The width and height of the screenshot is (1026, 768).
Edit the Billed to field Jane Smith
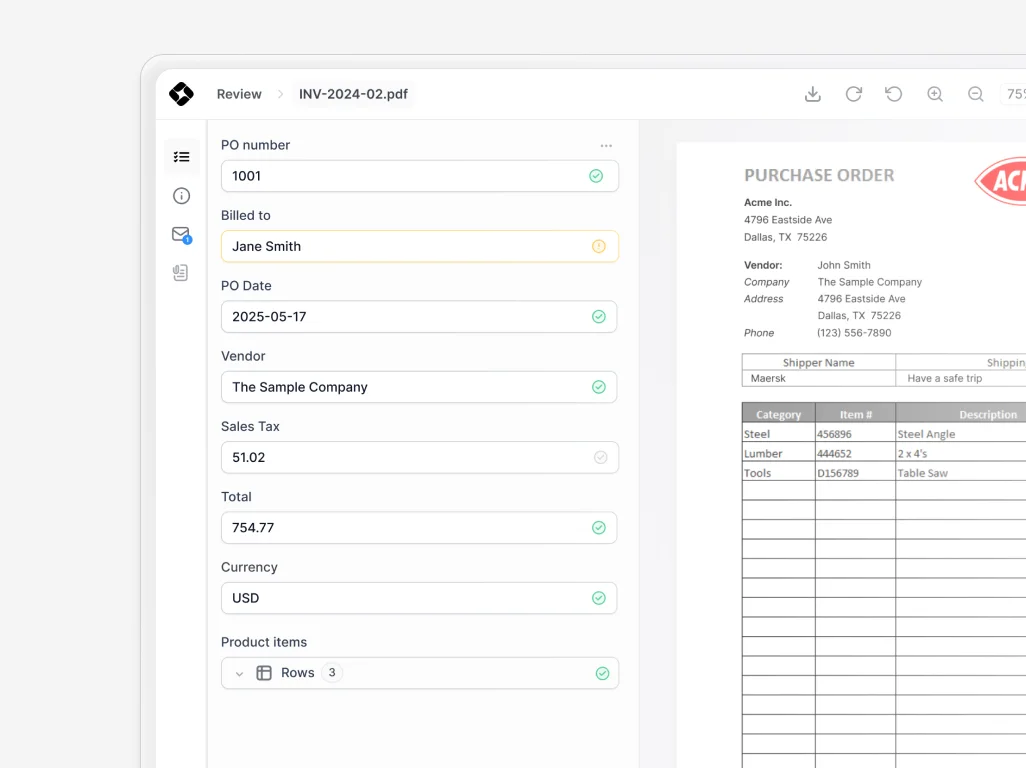(419, 247)
